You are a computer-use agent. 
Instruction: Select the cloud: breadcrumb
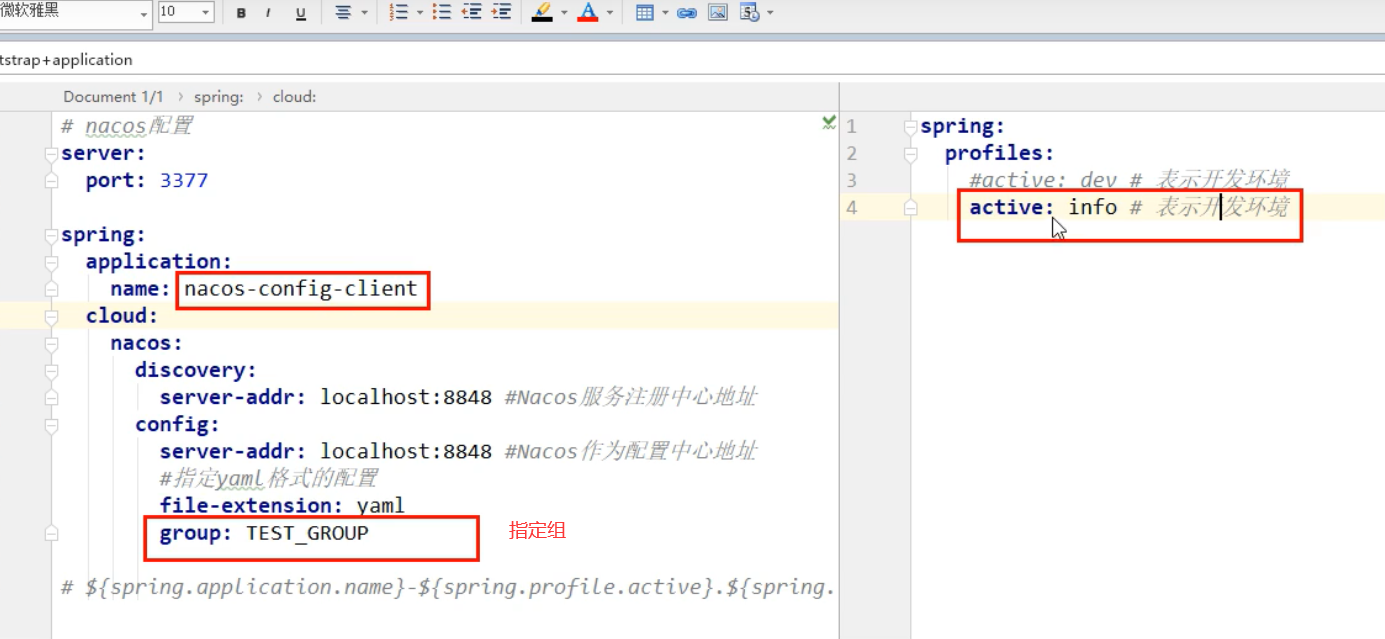[x=294, y=97]
